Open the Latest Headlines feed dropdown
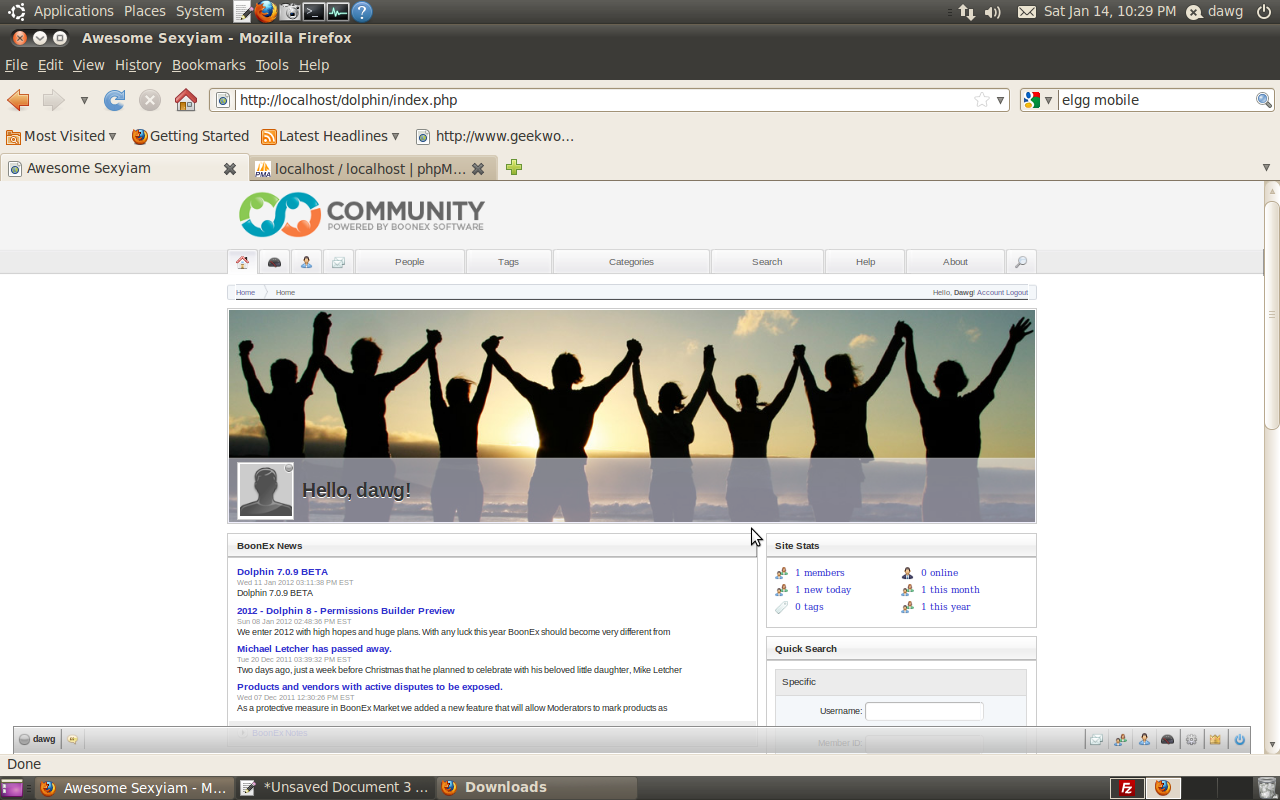1280x800 pixels. pyautogui.click(x=330, y=136)
